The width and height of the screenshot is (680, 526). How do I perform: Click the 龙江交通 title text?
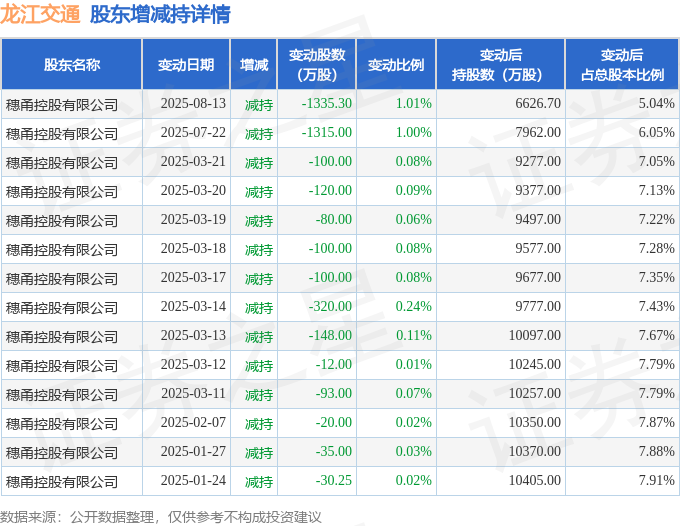coord(40,14)
